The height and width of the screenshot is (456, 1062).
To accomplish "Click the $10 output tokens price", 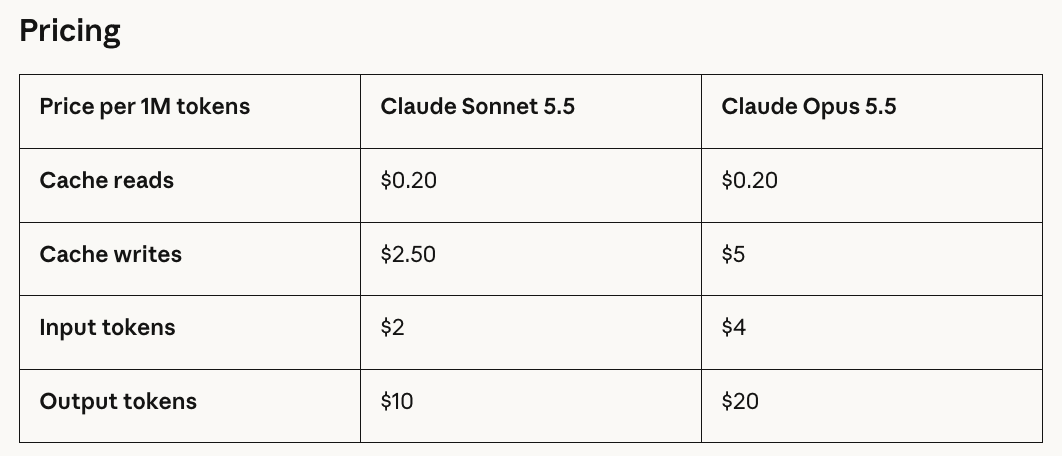I will pos(396,402).
